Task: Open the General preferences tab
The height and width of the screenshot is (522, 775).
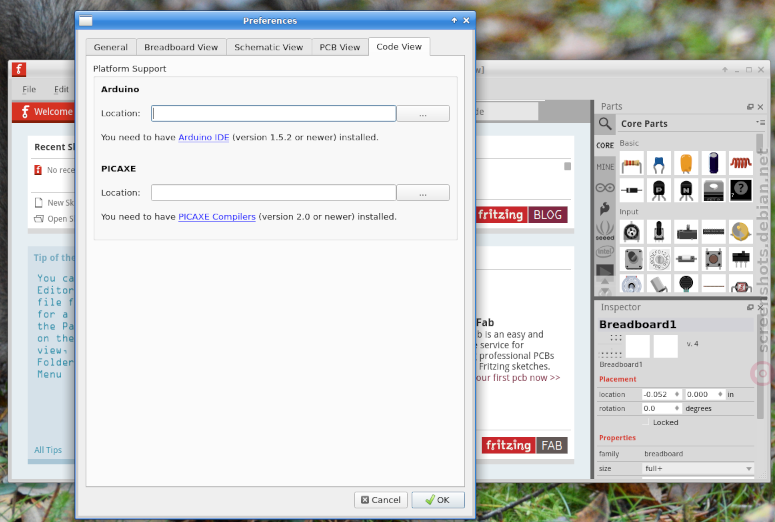Action: [111, 47]
